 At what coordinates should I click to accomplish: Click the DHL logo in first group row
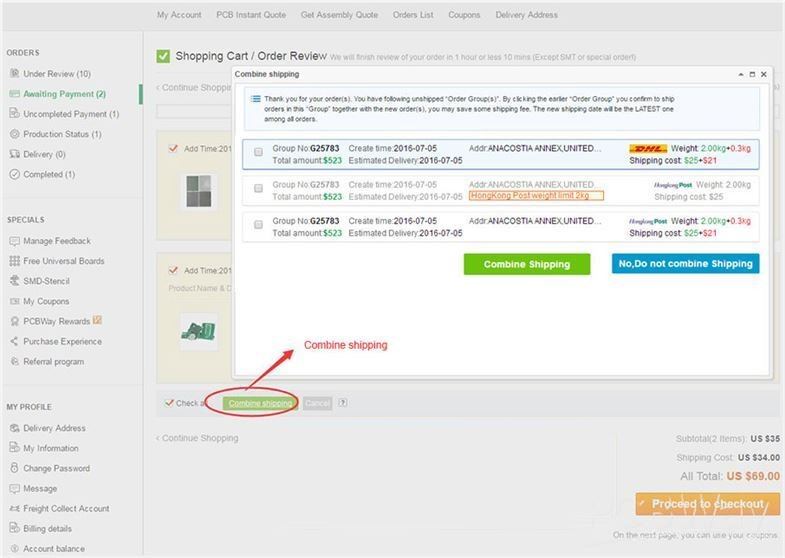pyautogui.click(x=647, y=148)
